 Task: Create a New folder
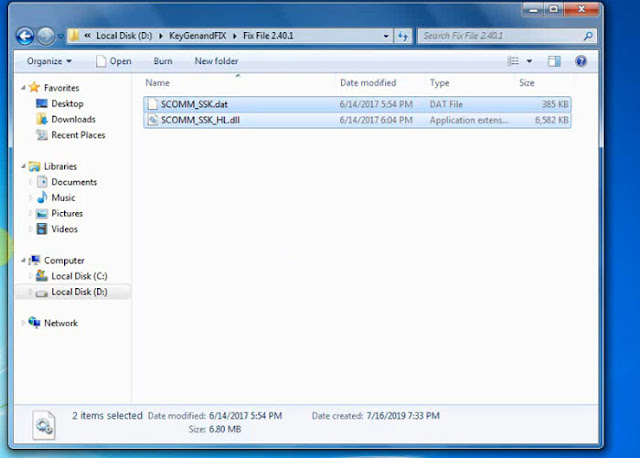click(216, 61)
